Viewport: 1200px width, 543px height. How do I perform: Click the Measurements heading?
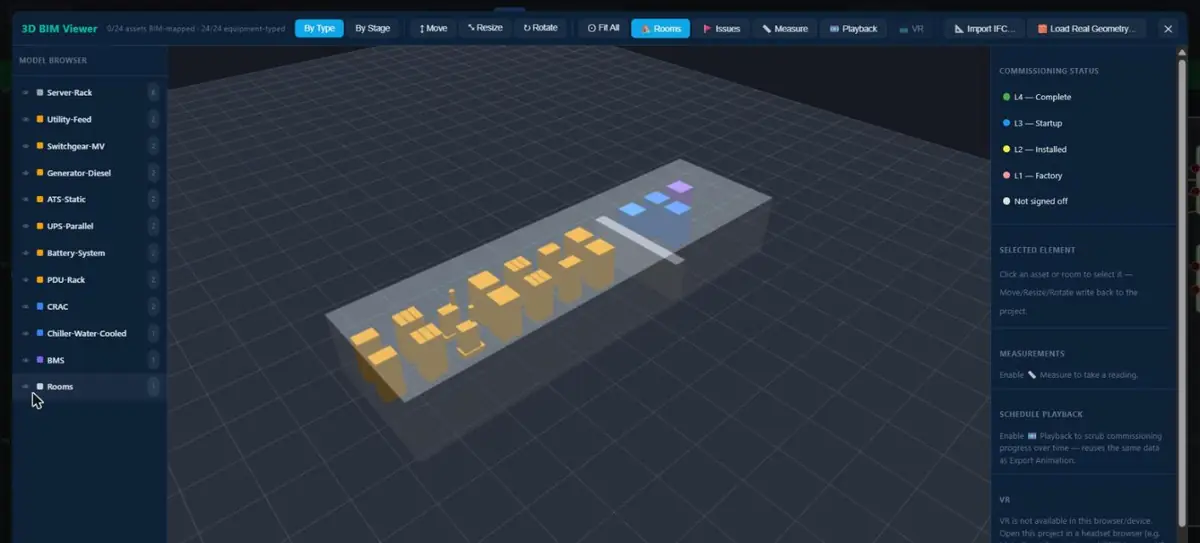1031,353
